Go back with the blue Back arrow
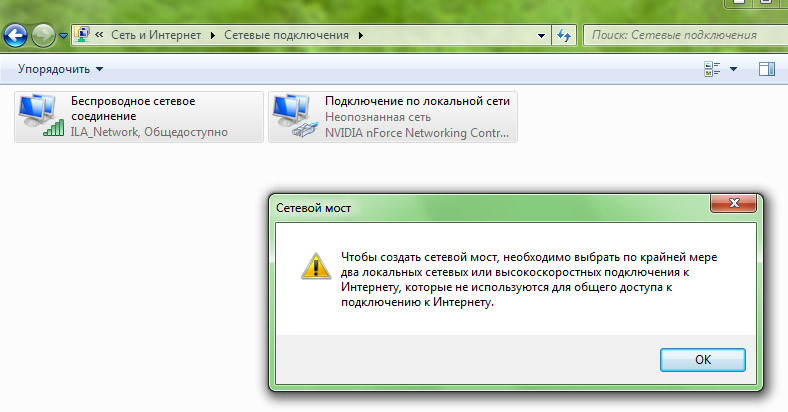 (x=15, y=36)
